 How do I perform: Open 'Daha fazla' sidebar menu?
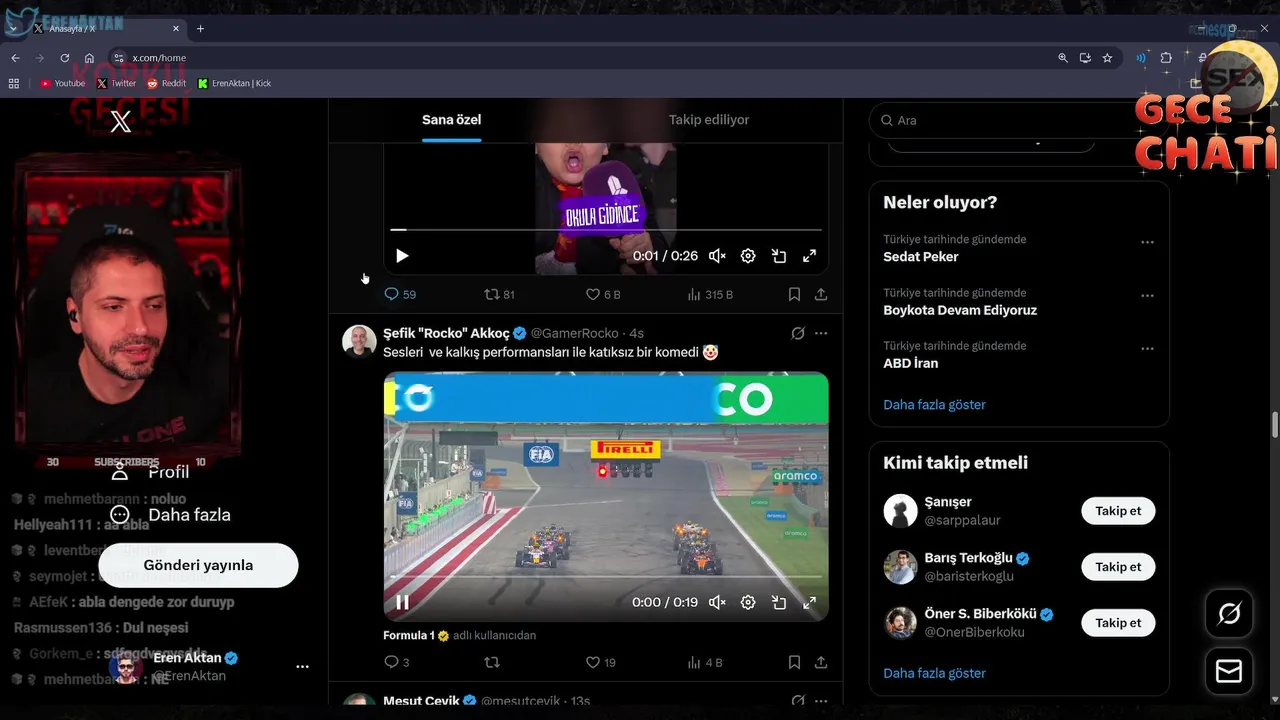tap(170, 515)
